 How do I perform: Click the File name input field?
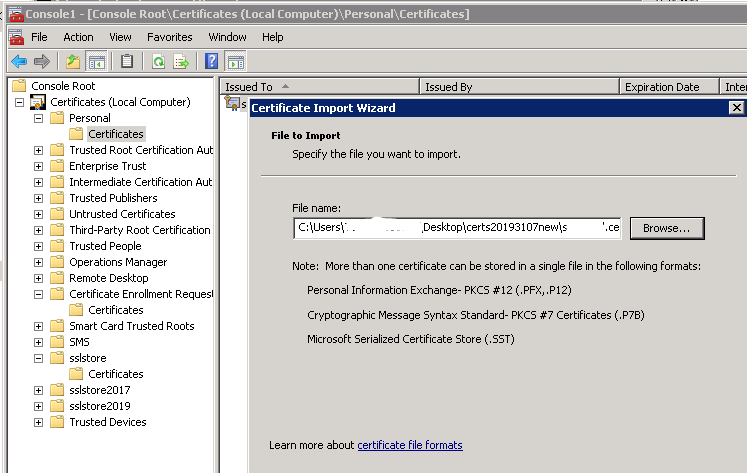(x=456, y=229)
